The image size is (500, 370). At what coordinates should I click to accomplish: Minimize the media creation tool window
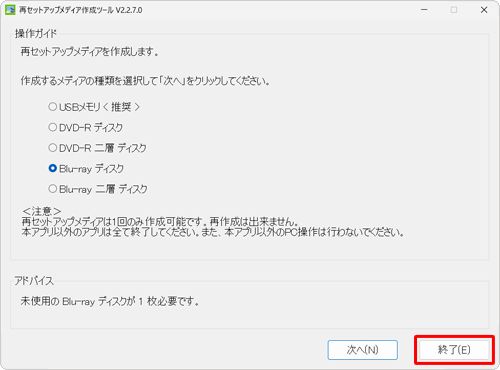click(424, 10)
